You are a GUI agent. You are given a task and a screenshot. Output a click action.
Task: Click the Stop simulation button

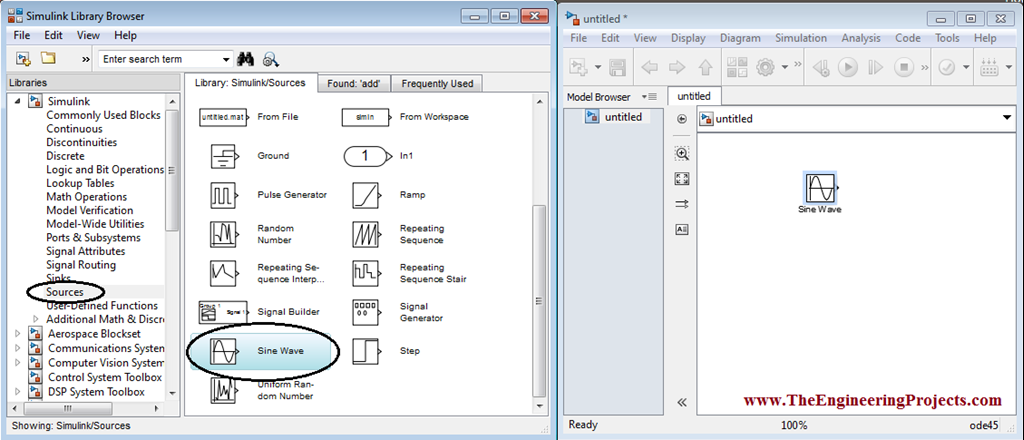coord(904,68)
